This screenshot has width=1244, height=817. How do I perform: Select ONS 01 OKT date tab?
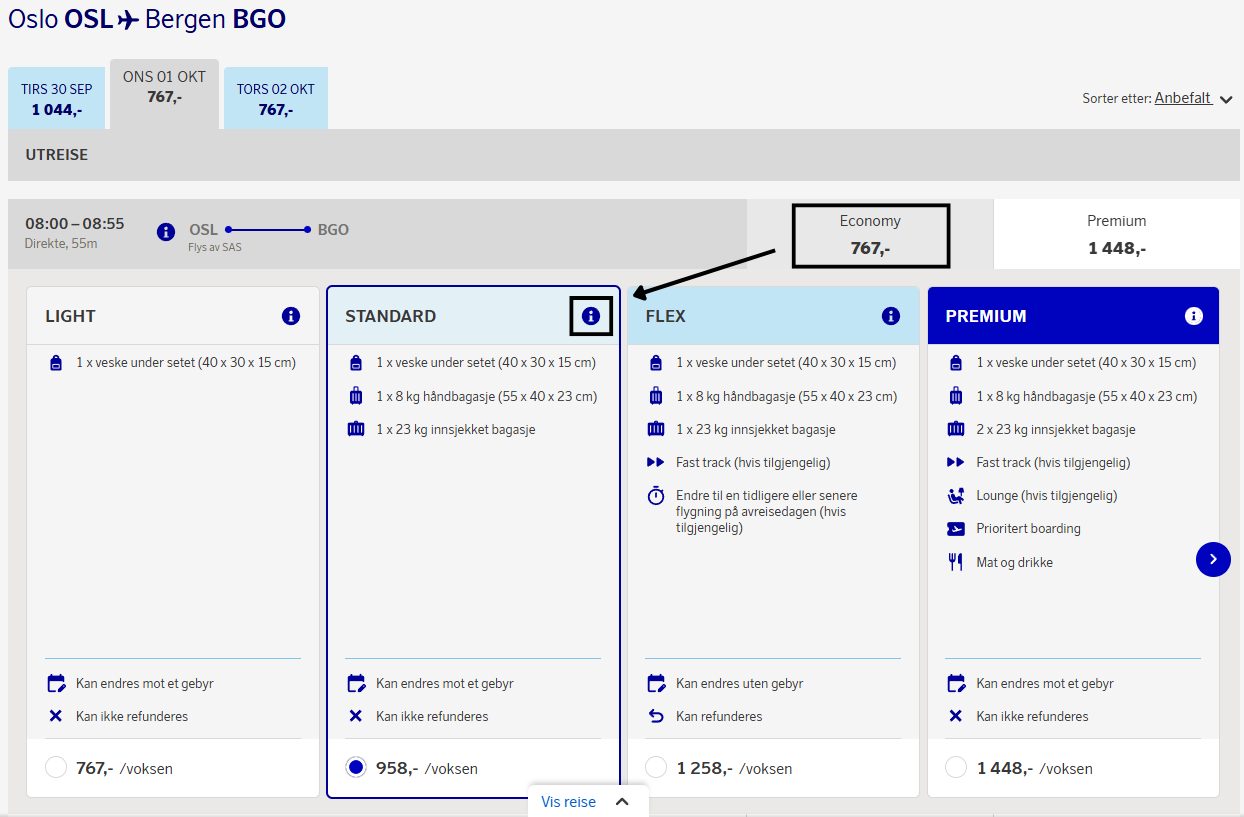coord(164,94)
